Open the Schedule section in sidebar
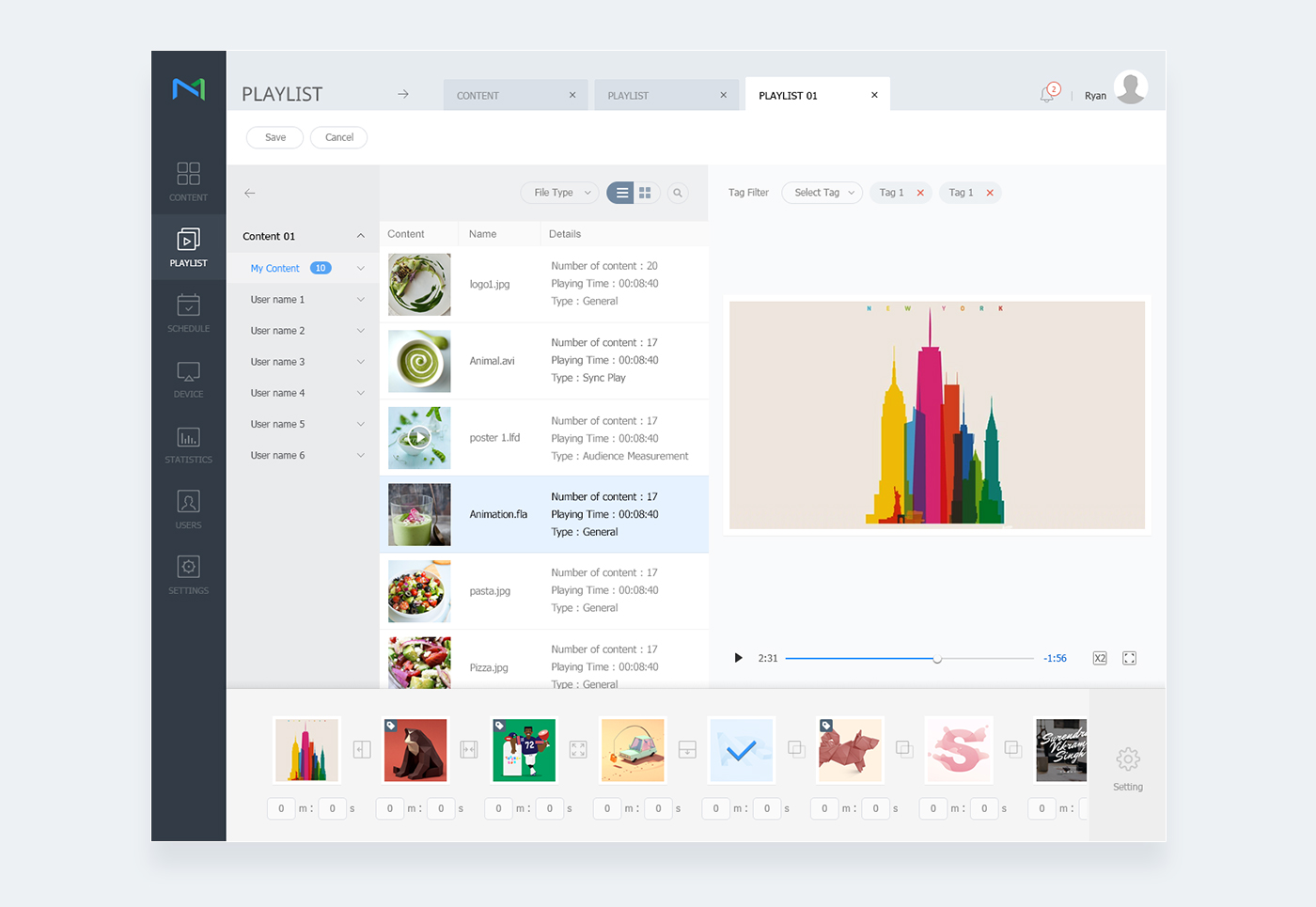1316x907 pixels. (188, 313)
